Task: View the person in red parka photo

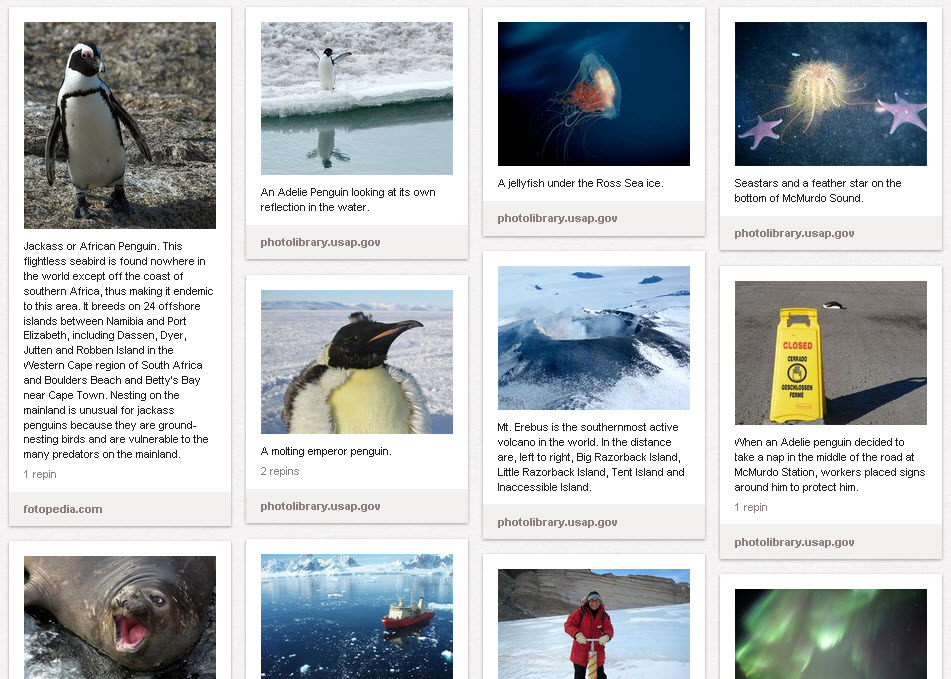Action: 594,624
